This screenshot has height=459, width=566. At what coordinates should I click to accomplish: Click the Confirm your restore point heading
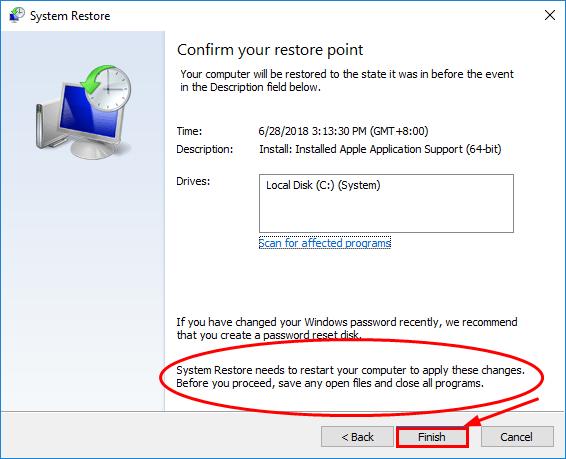click(x=270, y=50)
